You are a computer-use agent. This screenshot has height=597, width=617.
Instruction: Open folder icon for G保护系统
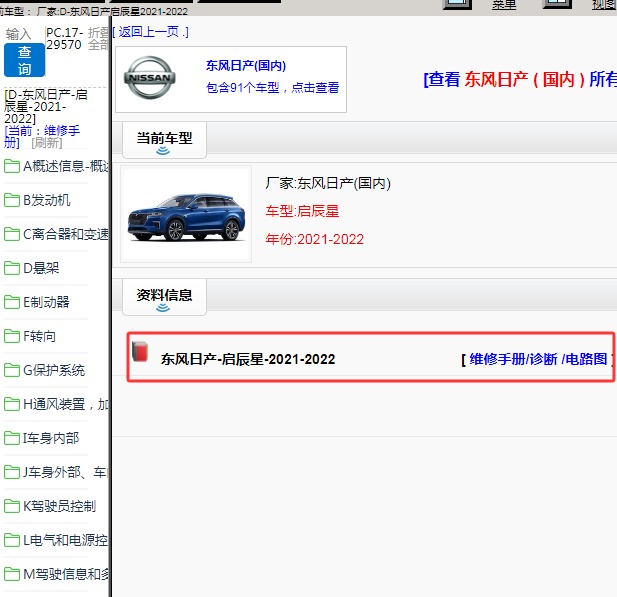(x=12, y=370)
